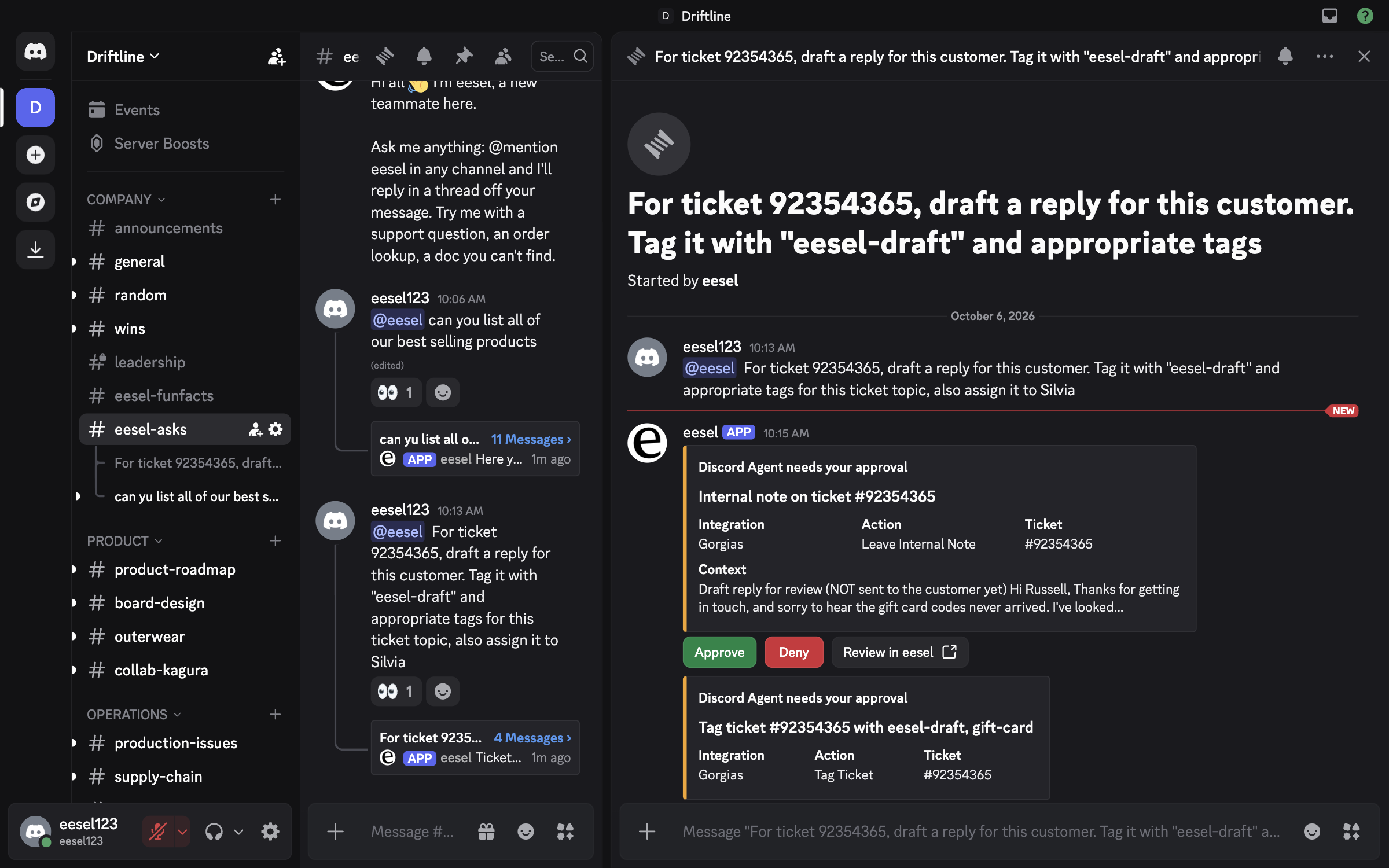Open the invite members icon beside Driftline

coord(277,57)
